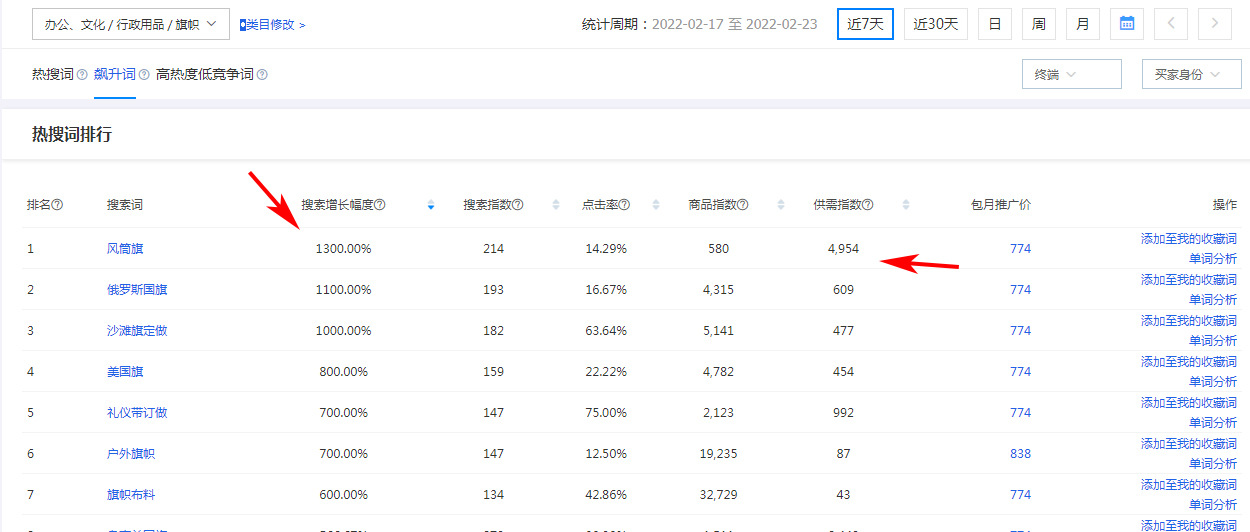Switch to the 高热度低竞争词 tab
Viewport: 1250px width, 532px height.
pos(205,75)
